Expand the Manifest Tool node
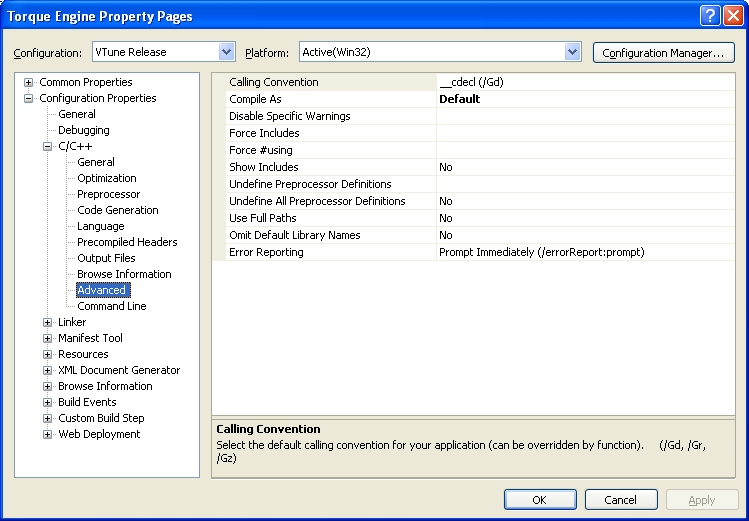Screen dimensions: 749x521 click(47, 338)
